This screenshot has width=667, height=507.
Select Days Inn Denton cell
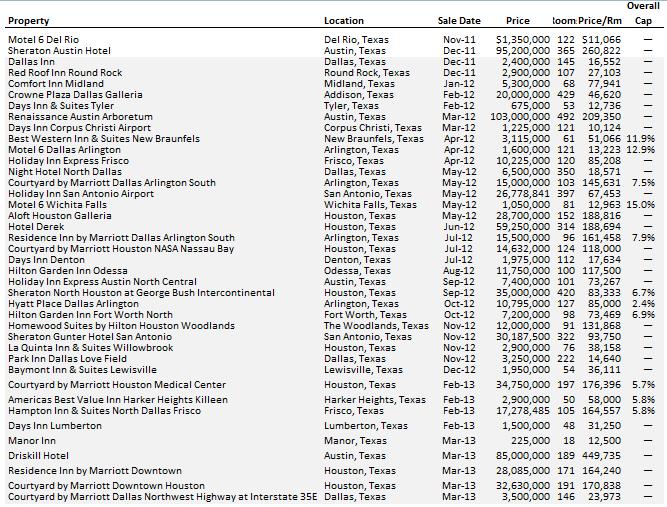[46, 260]
